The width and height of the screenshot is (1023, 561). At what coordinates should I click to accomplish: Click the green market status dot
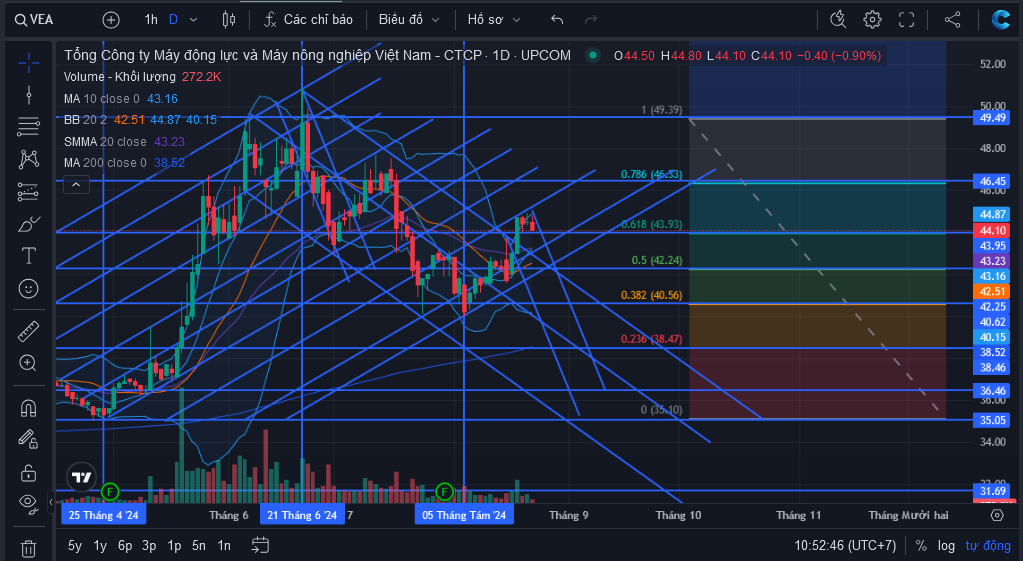pos(592,55)
